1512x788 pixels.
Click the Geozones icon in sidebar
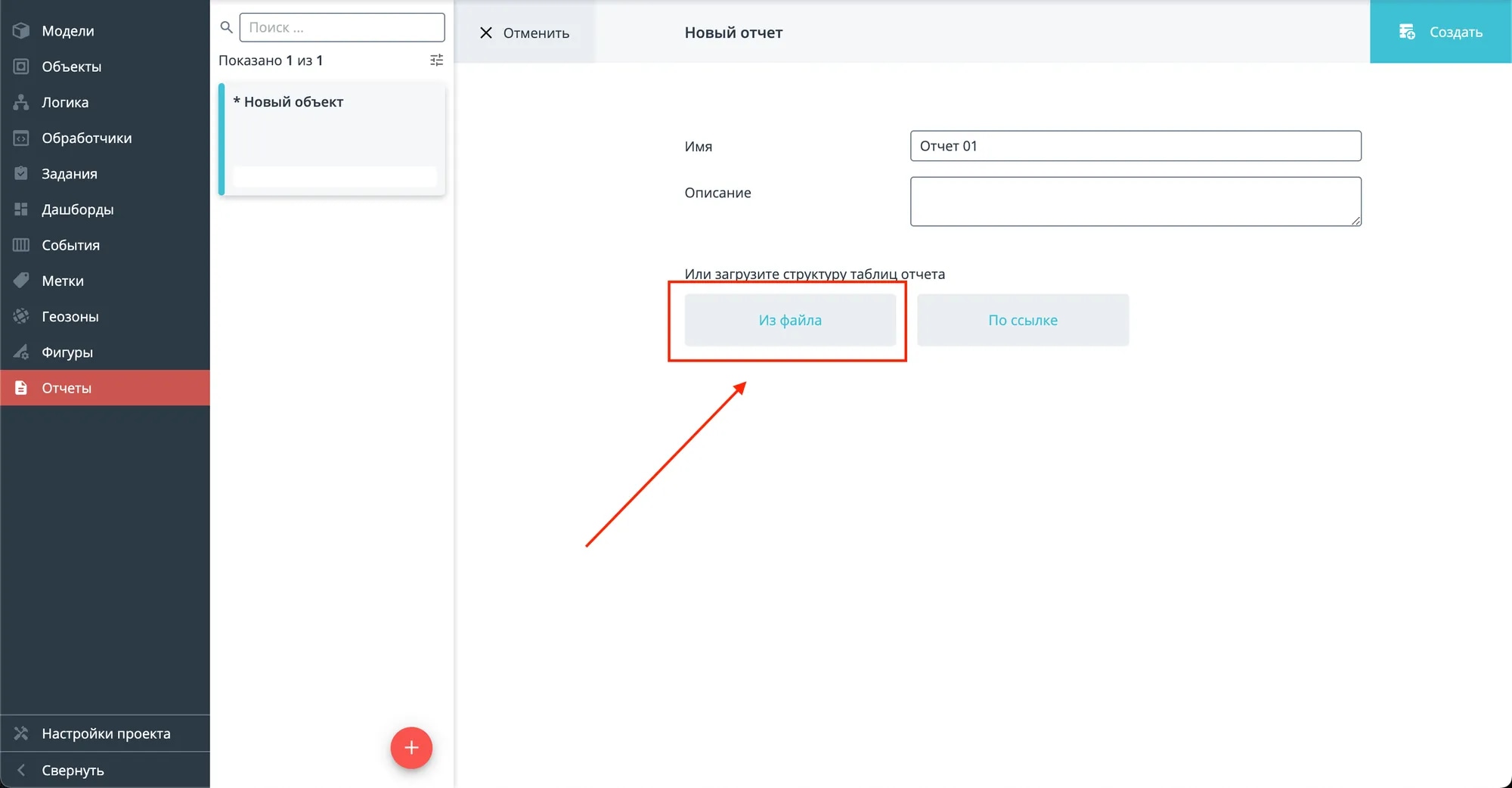coord(21,317)
